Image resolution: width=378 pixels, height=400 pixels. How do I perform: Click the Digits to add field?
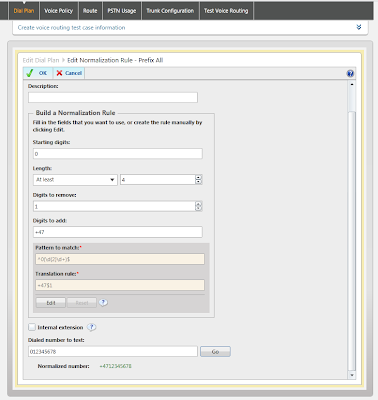tap(118, 232)
